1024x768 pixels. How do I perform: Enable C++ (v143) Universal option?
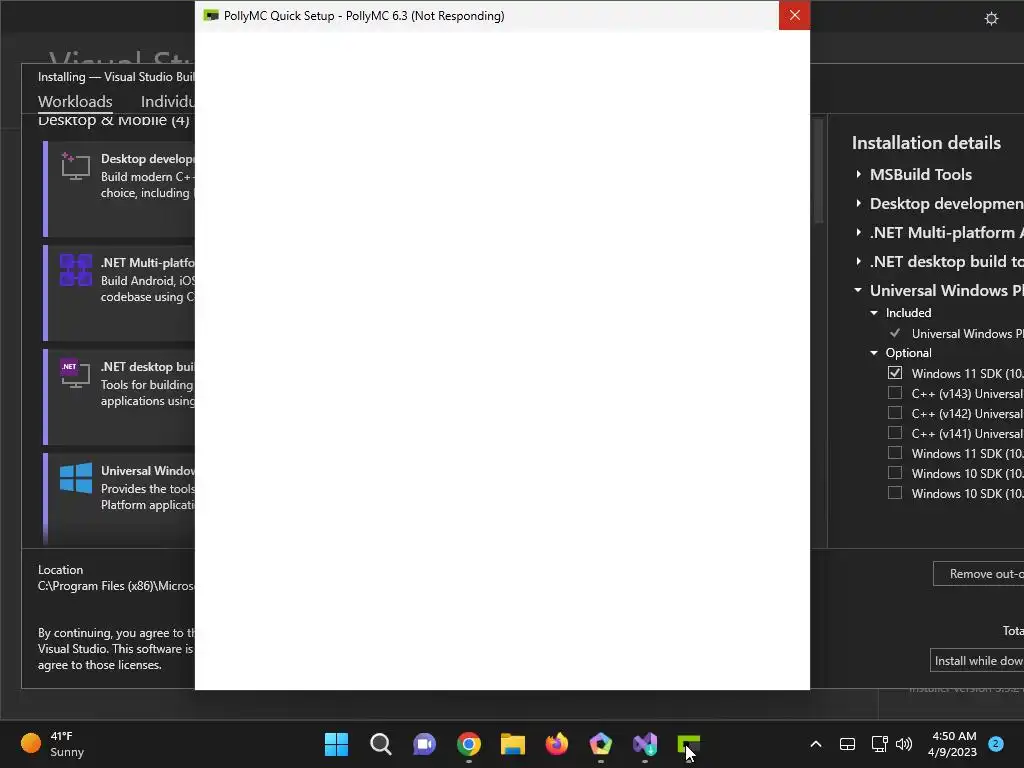click(x=895, y=393)
